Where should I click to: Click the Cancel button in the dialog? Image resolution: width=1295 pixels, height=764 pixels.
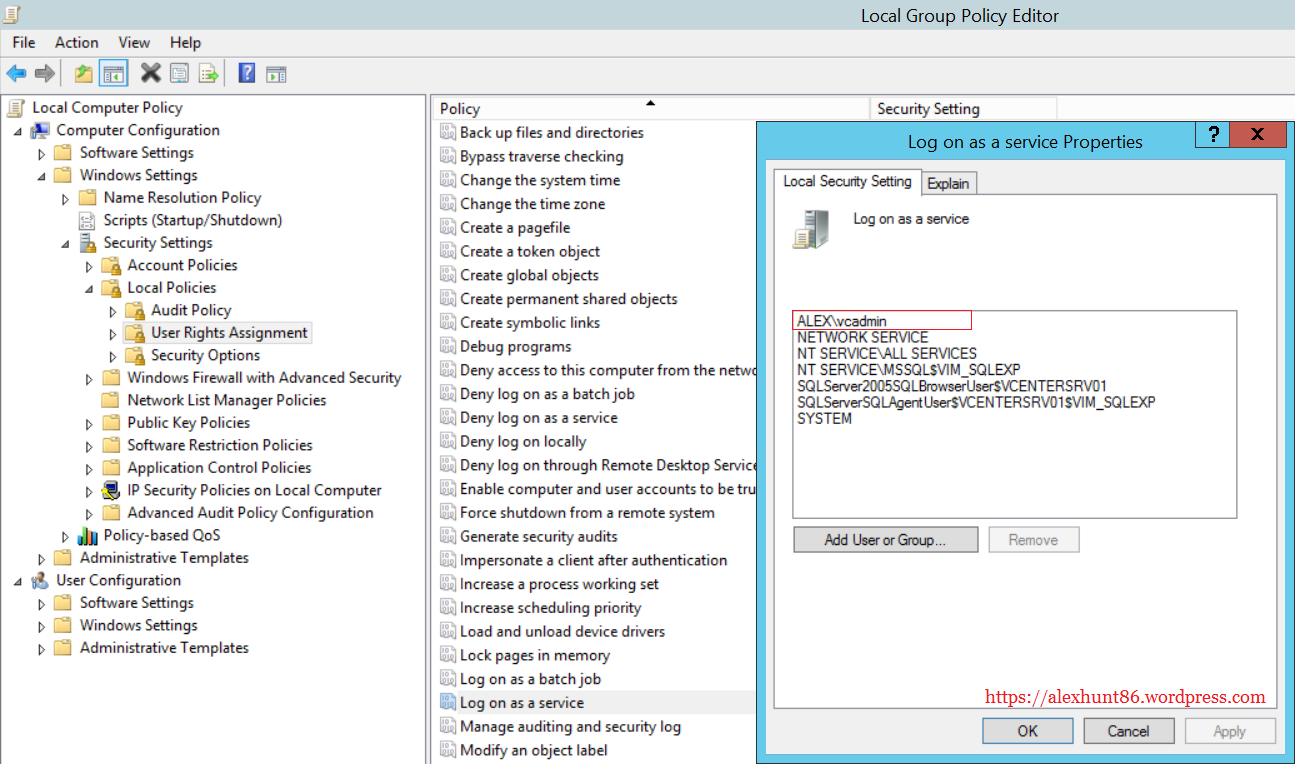(1128, 731)
